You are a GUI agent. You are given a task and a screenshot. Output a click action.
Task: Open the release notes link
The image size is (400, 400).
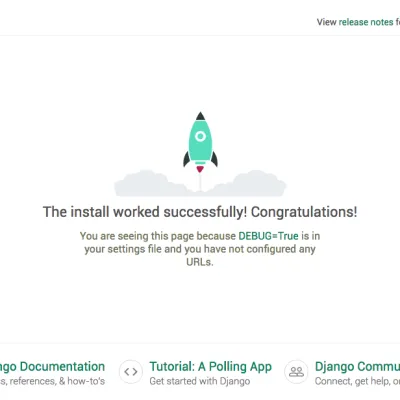point(366,22)
